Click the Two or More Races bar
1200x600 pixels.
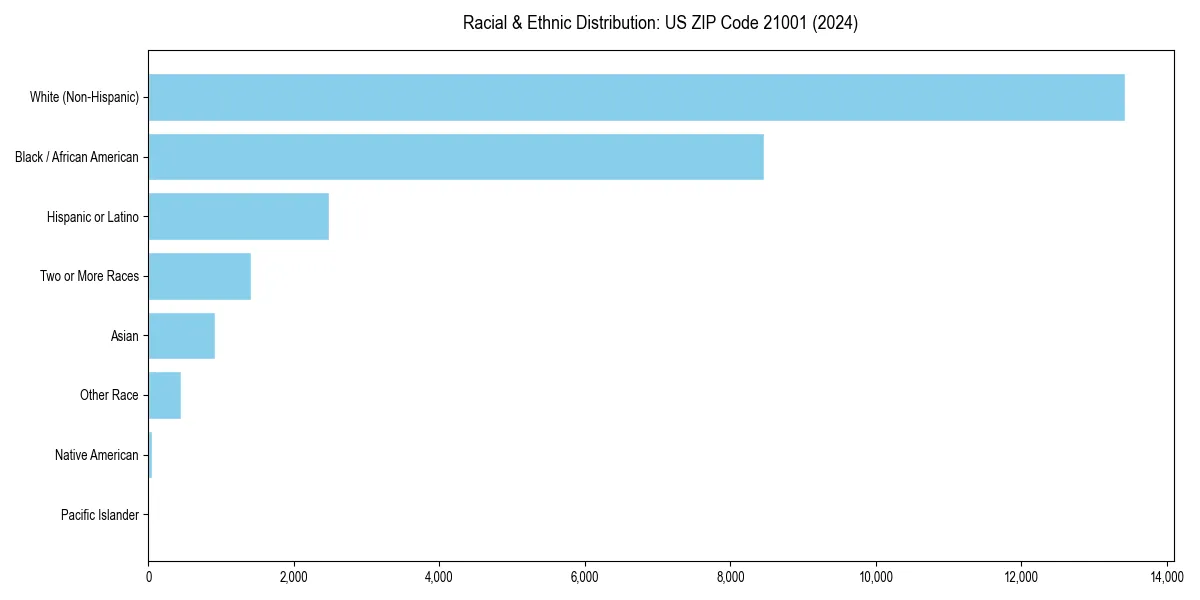point(200,276)
